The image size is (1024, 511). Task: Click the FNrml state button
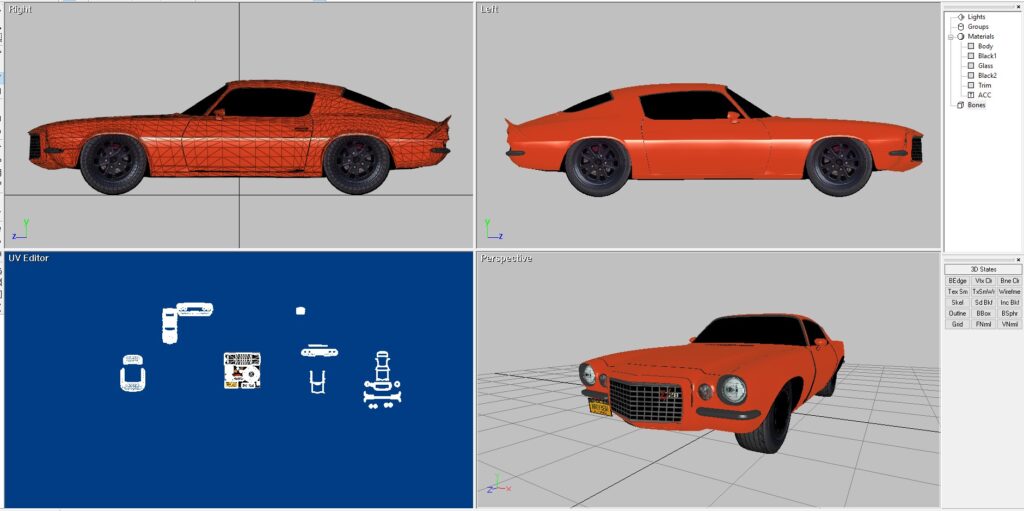click(x=984, y=324)
